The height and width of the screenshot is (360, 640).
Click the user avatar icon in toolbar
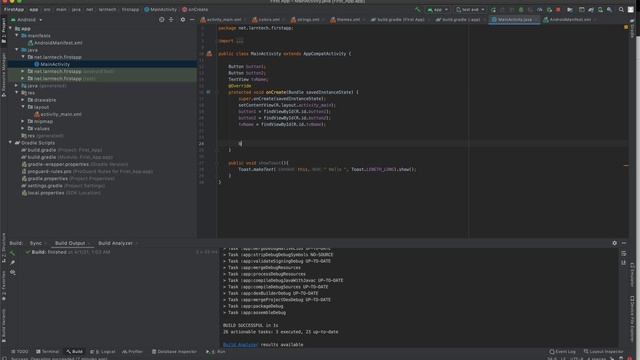click(x=631, y=9)
